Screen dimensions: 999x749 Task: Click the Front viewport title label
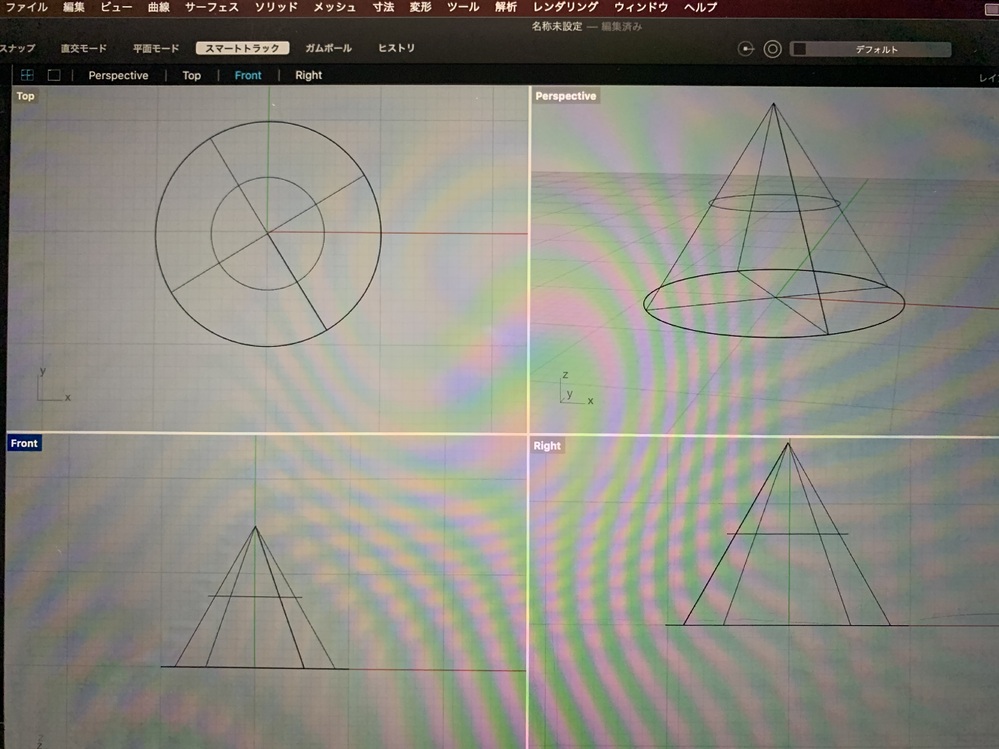tap(24, 443)
